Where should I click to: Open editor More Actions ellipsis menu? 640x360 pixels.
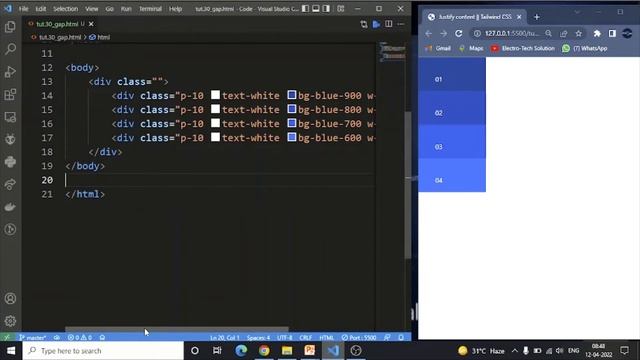(401, 24)
